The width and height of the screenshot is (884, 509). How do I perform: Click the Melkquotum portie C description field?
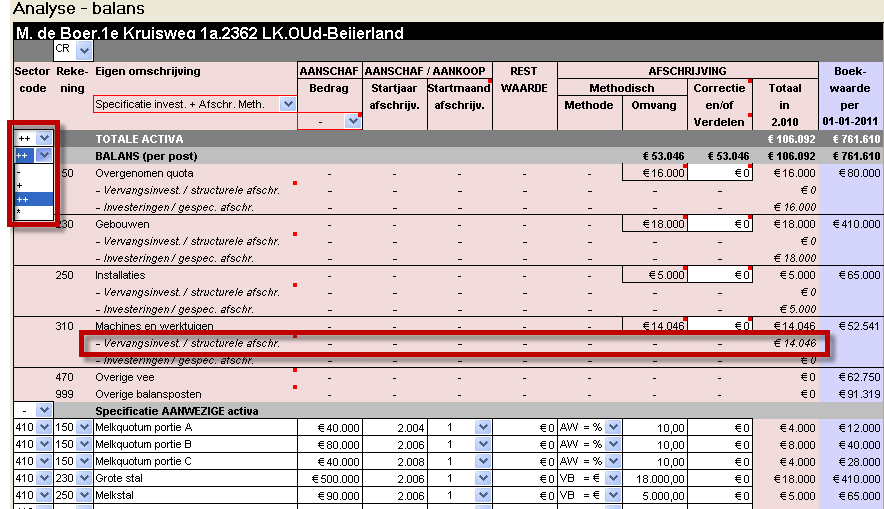pos(195,461)
